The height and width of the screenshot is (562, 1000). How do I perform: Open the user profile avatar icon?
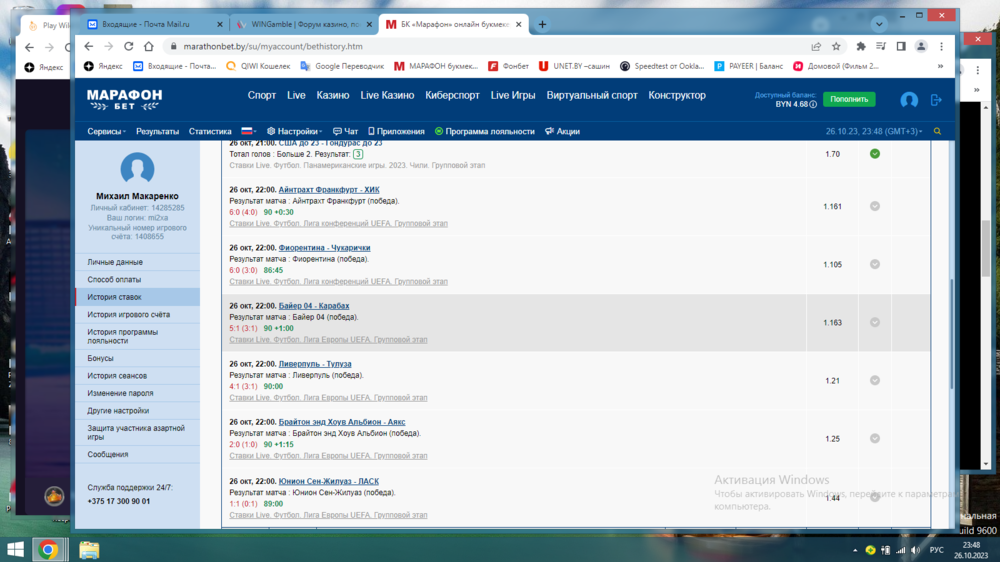pyautogui.click(x=909, y=100)
